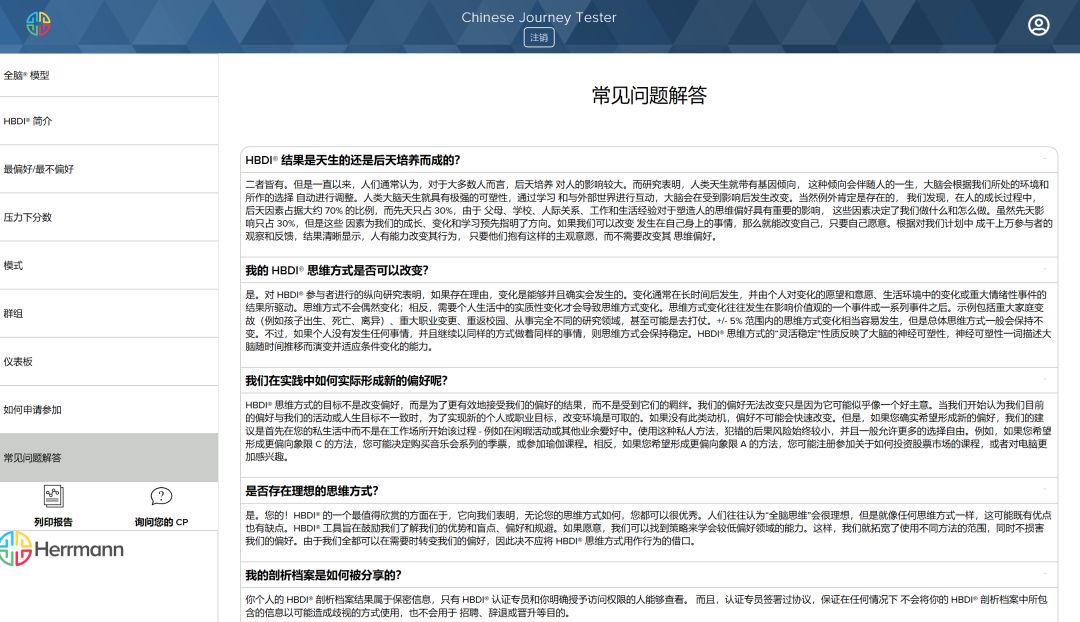Toggle the 我们在实践中如何实际形成新的偏好呢 question
Image resolution: width=1080 pixels, height=622 pixels.
(x=649, y=380)
